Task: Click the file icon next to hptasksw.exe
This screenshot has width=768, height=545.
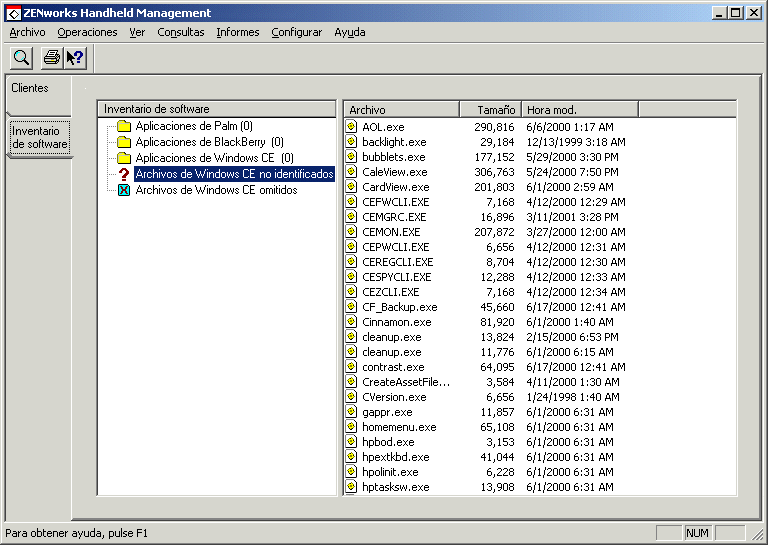Action: pos(351,487)
